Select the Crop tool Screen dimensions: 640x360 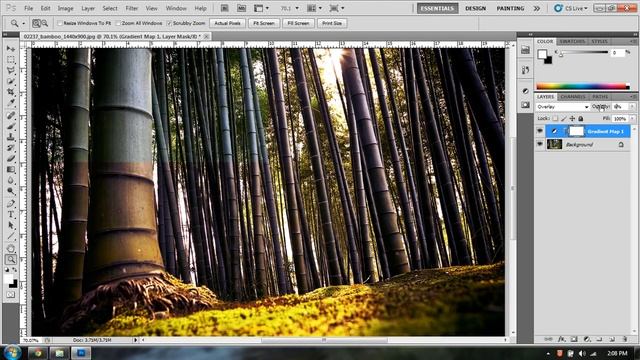(x=11, y=93)
